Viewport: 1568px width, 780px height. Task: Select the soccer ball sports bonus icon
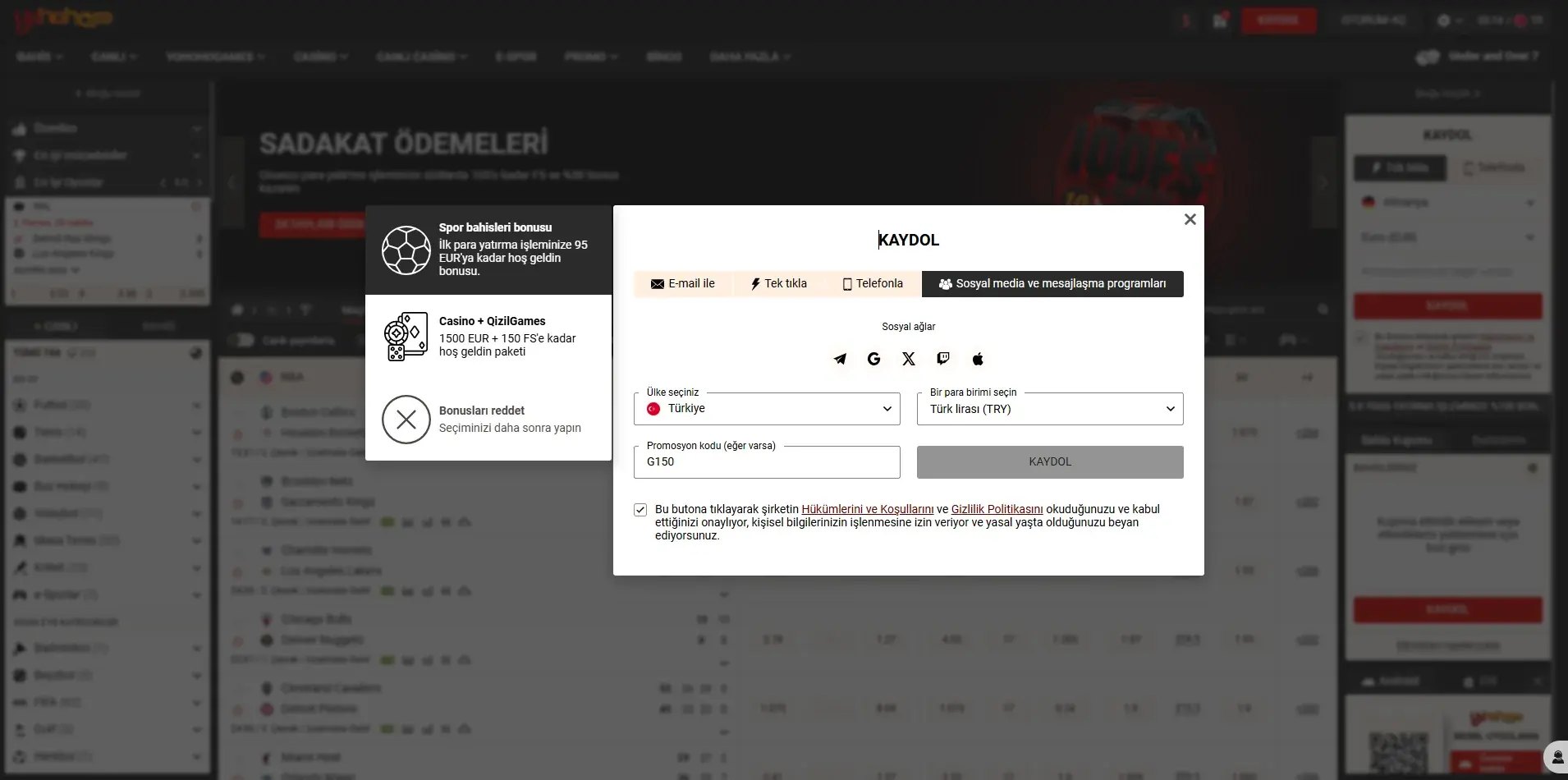coord(406,250)
